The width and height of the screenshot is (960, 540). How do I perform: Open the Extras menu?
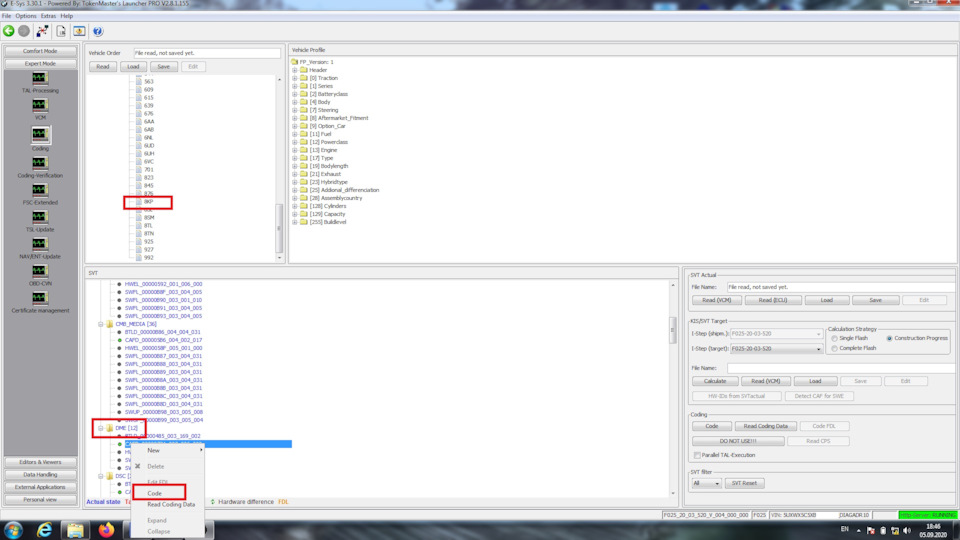[48, 16]
